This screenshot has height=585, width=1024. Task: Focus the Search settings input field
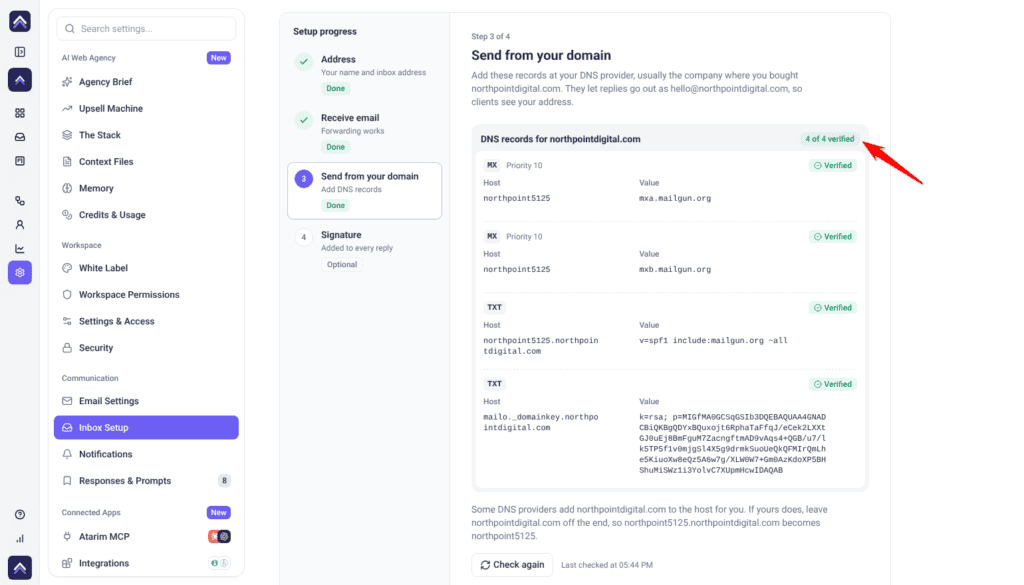(146, 29)
